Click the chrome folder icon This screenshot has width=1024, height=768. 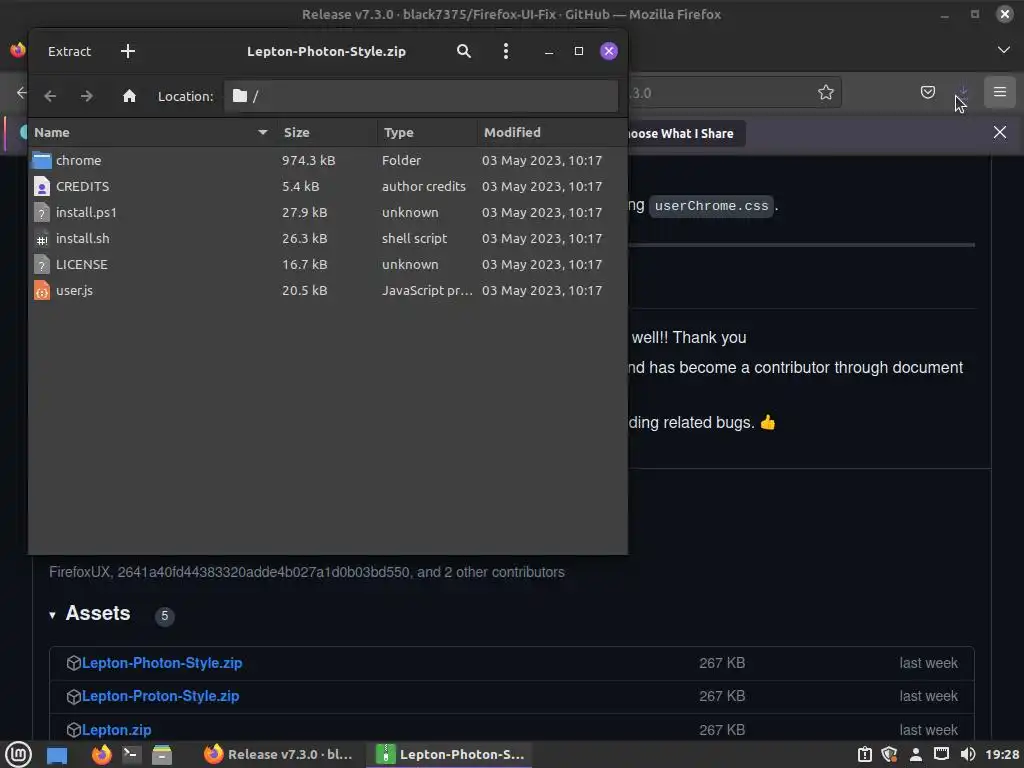click(42, 160)
